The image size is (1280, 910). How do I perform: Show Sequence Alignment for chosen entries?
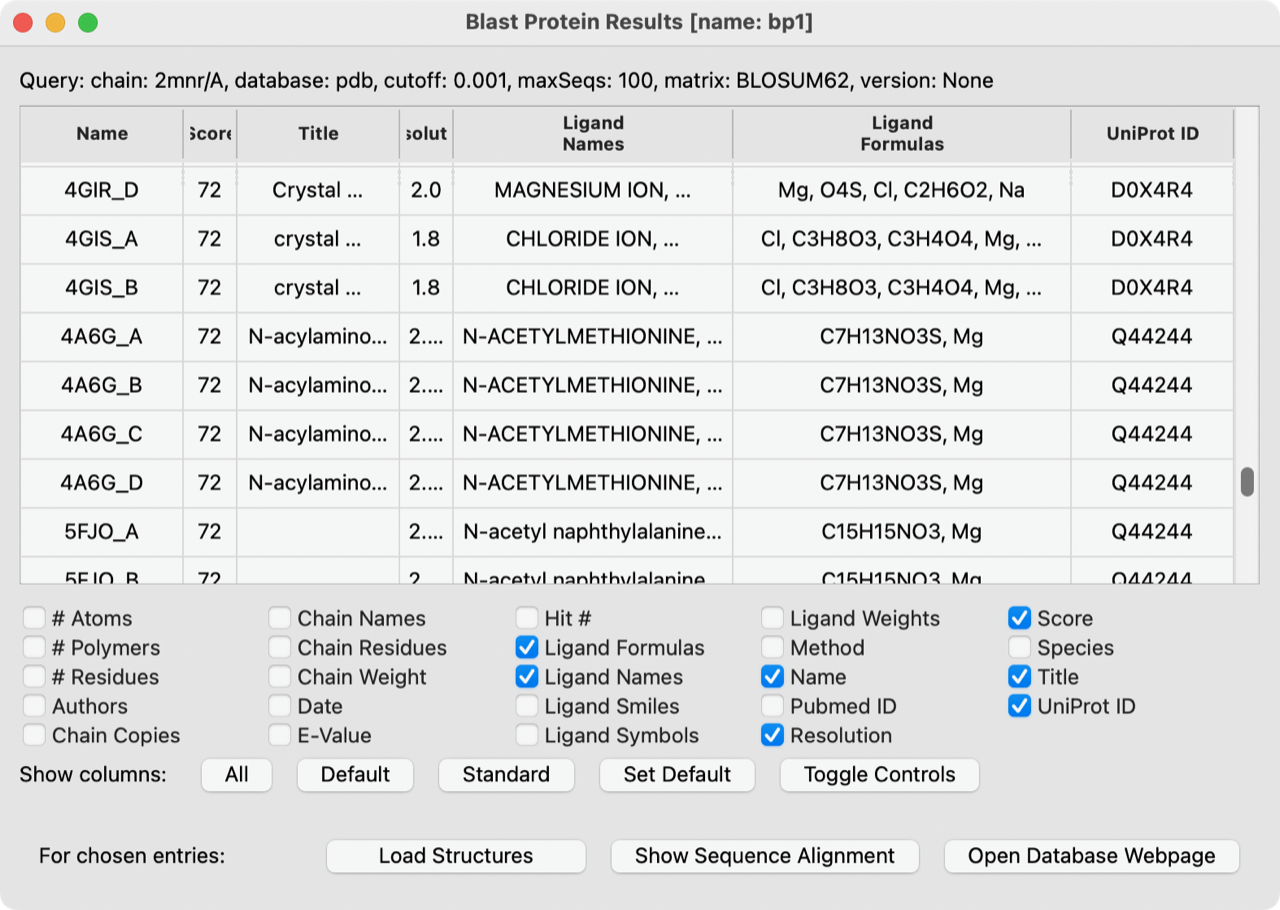click(x=764, y=856)
